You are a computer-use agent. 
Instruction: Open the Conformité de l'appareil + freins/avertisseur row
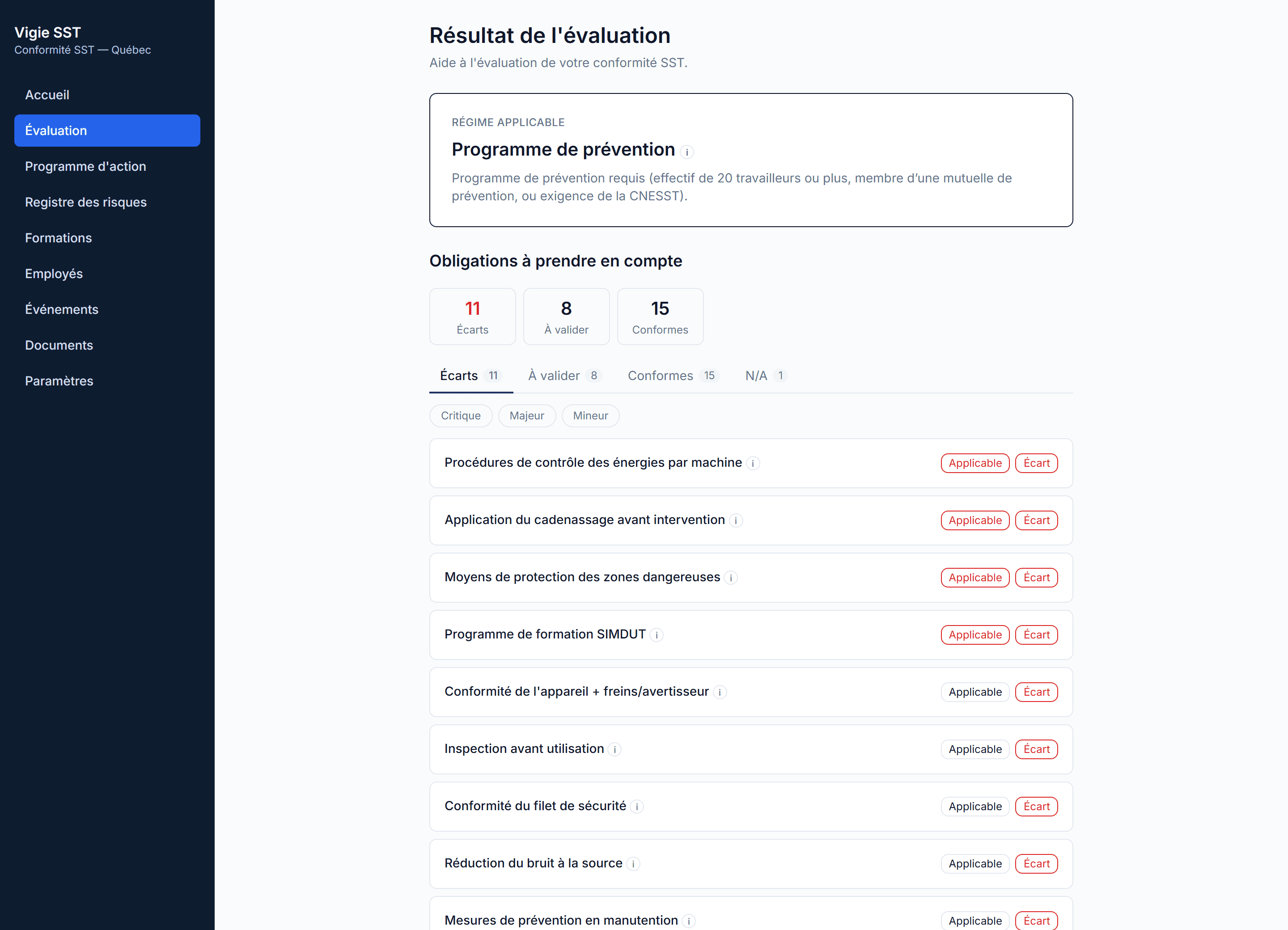pyautogui.click(x=751, y=692)
